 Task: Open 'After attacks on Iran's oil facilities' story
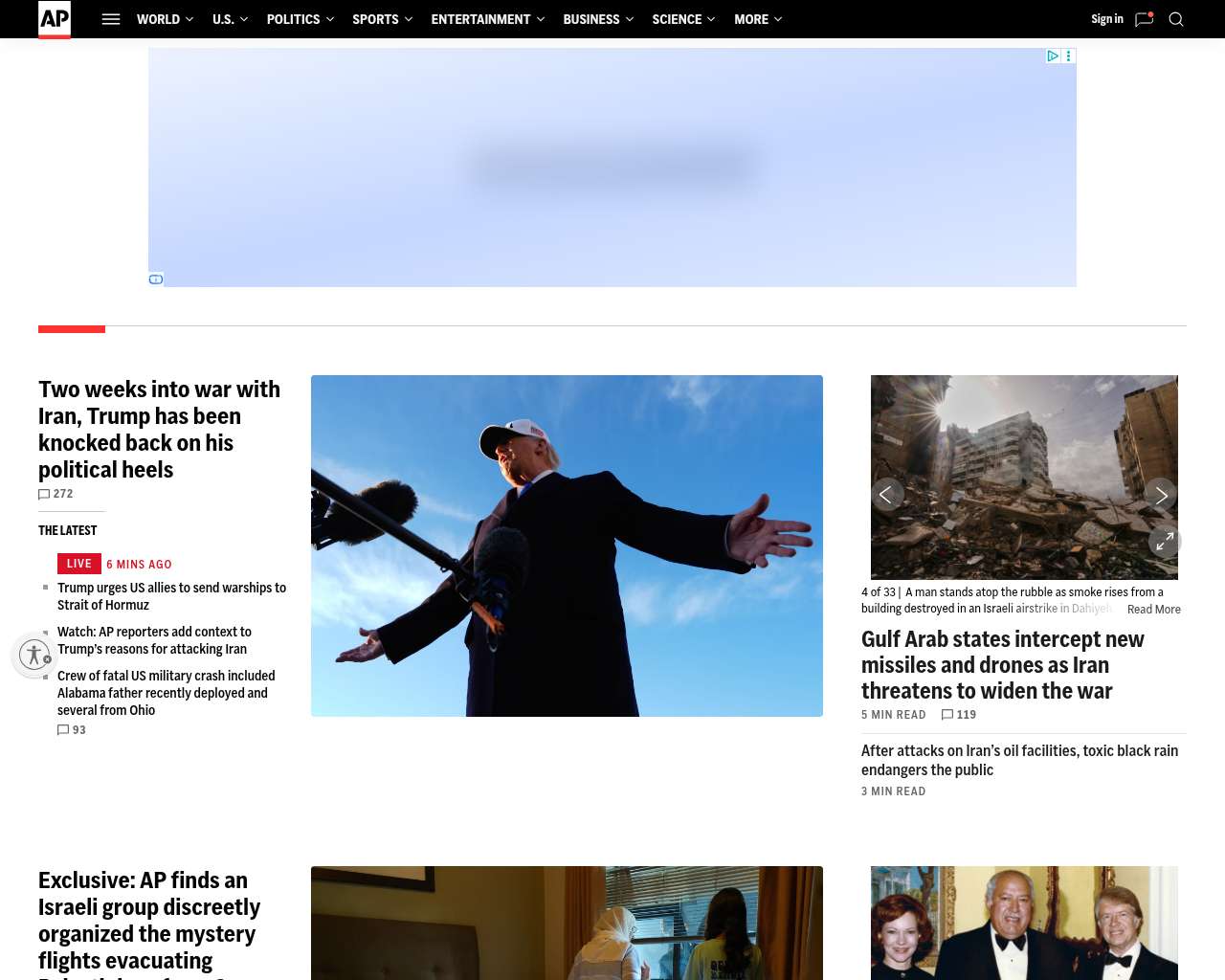(1019, 761)
